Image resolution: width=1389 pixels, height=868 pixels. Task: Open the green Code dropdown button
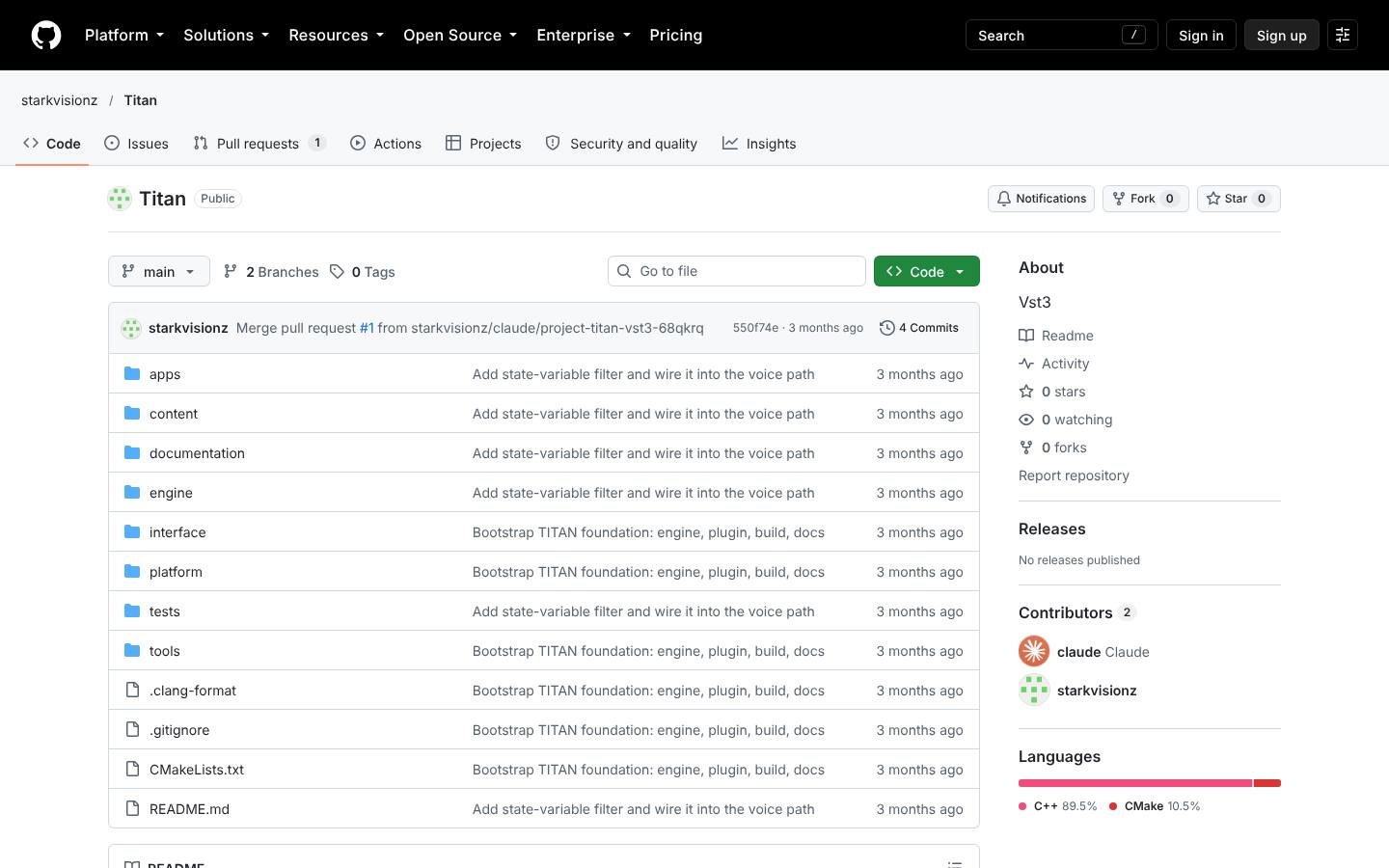point(927,271)
